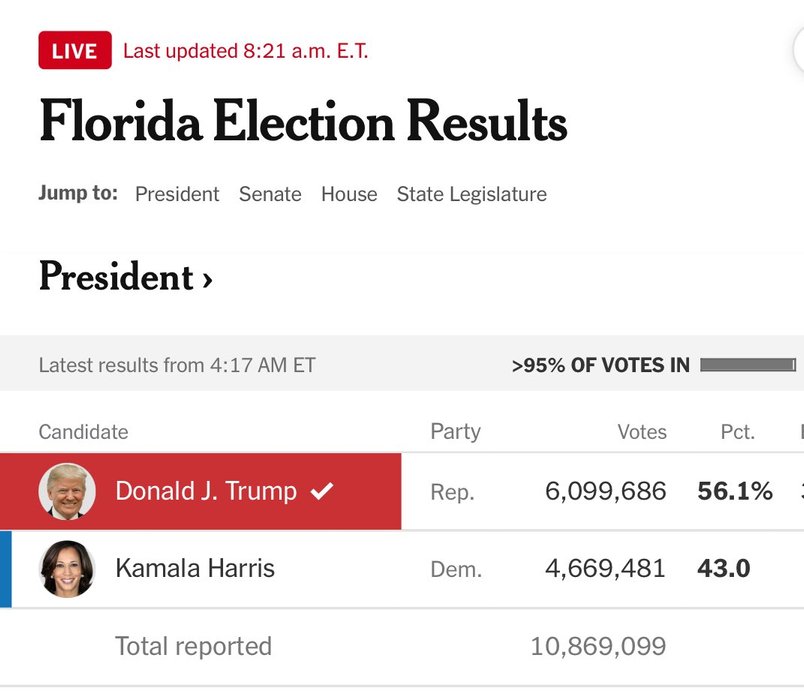This screenshot has height=700, width=804.
Task: Click the blue Democratic color bar
Action: pos(6,569)
